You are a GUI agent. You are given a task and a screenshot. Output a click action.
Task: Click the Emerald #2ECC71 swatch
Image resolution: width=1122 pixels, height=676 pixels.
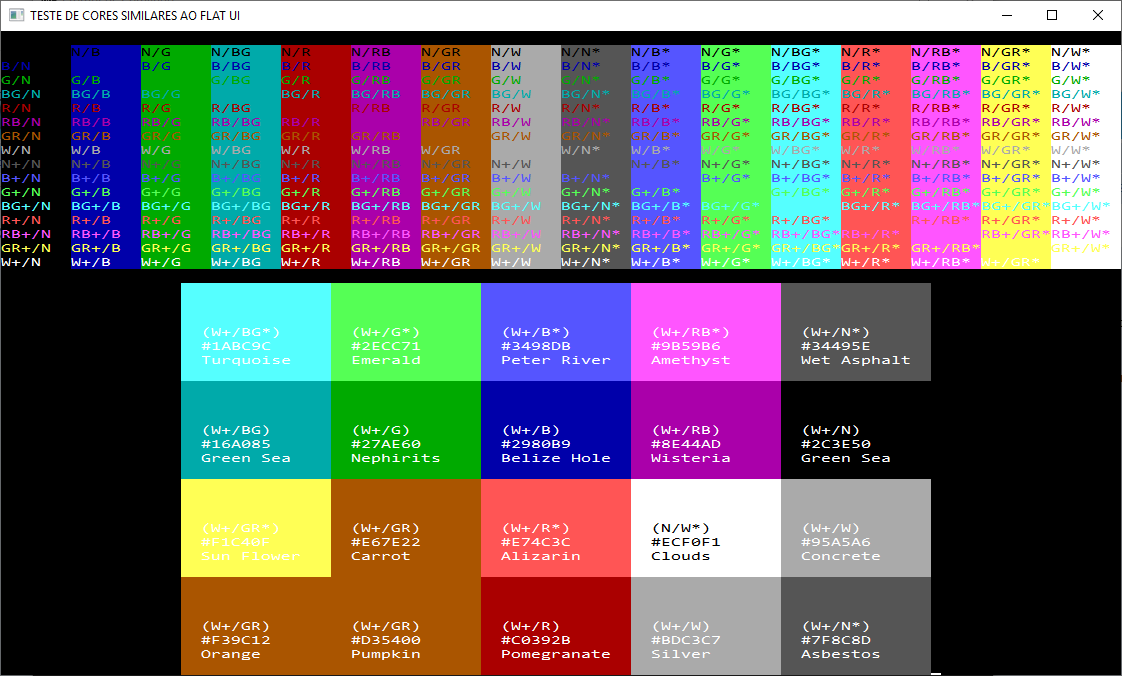(406, 332)
